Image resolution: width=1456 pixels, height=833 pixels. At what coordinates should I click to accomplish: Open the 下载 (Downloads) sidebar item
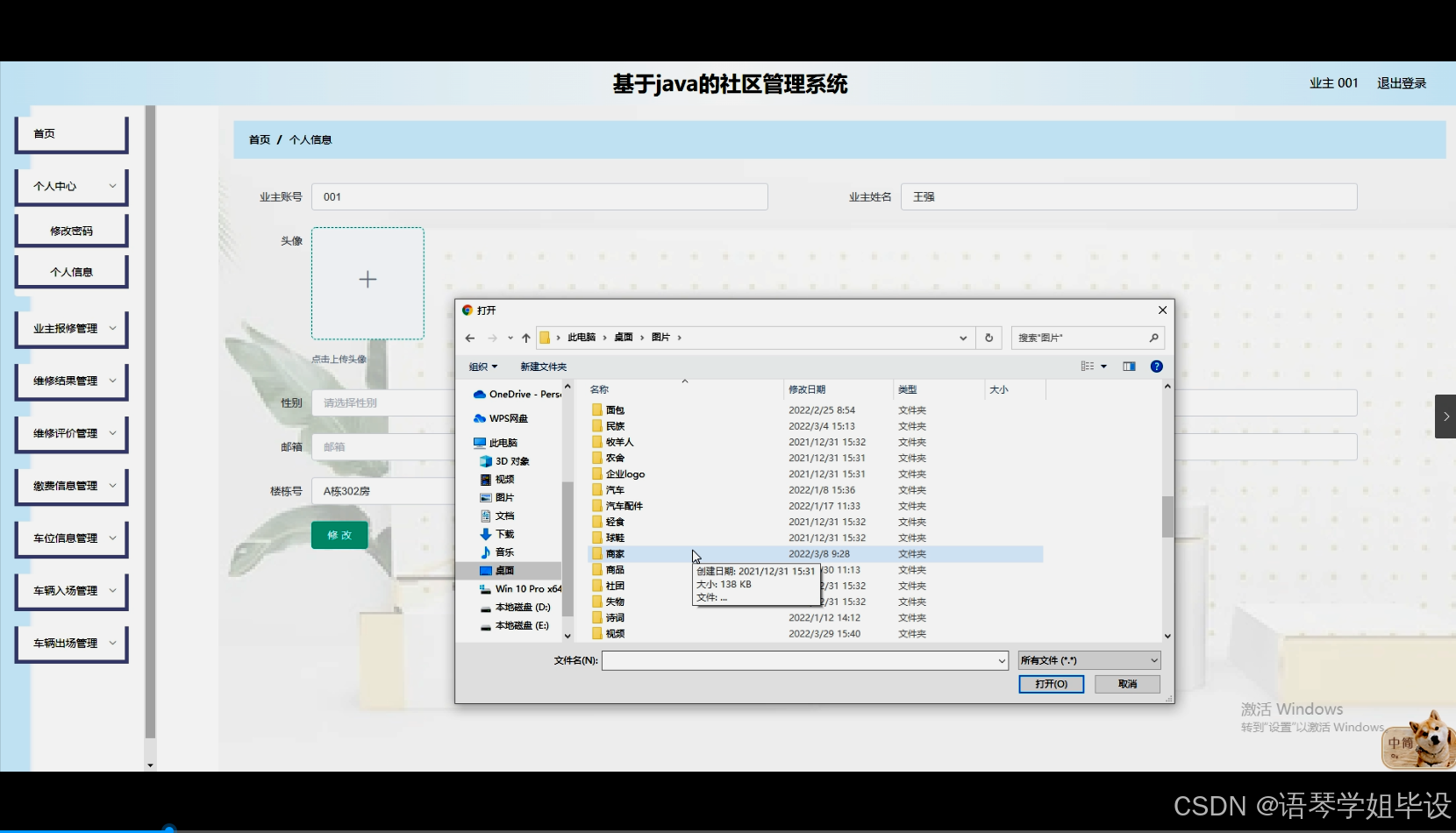(504, 533)
